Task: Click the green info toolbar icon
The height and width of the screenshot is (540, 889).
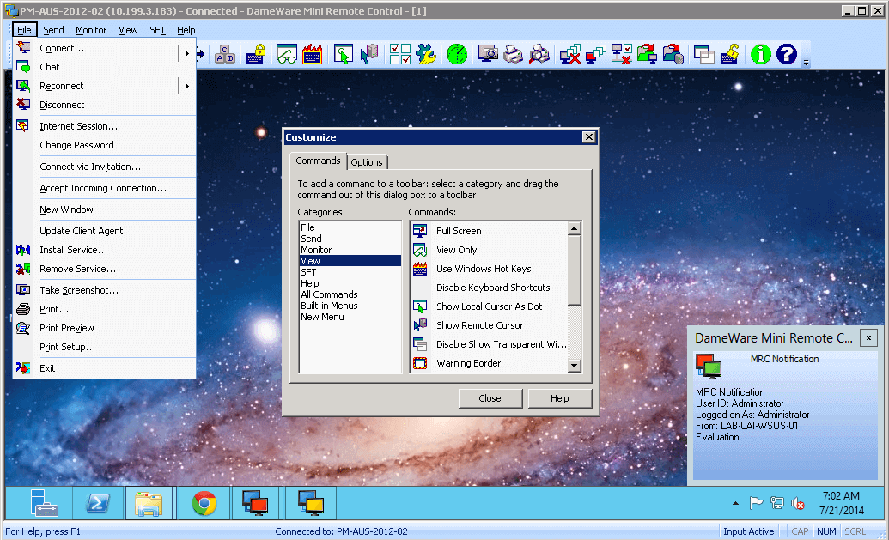Action: click(761, 54)
